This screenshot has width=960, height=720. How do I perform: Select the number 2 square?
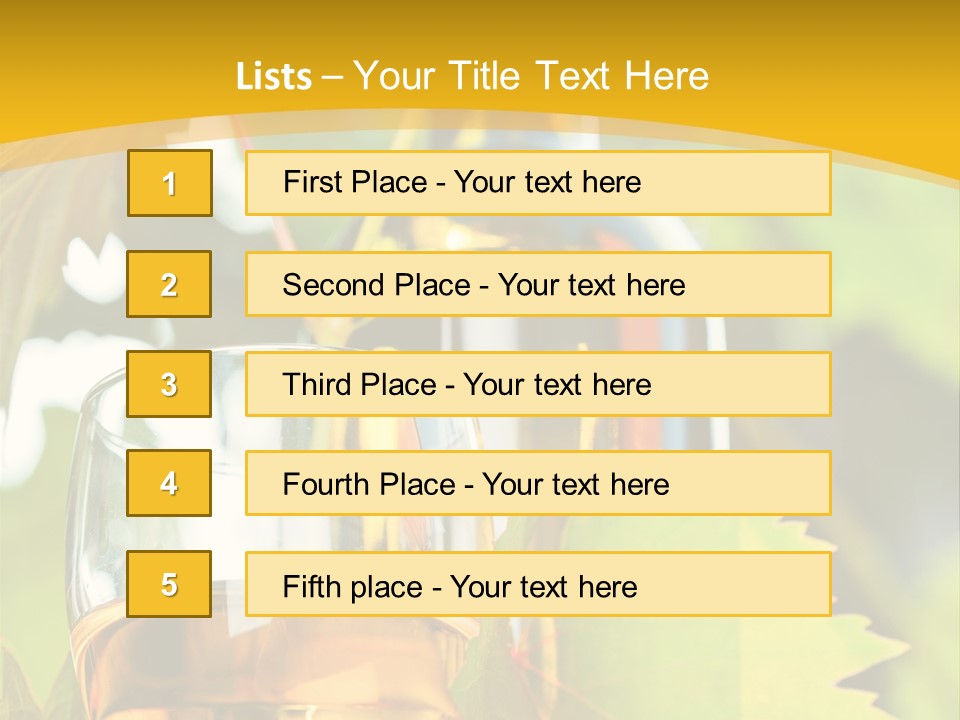coord(169,285)
